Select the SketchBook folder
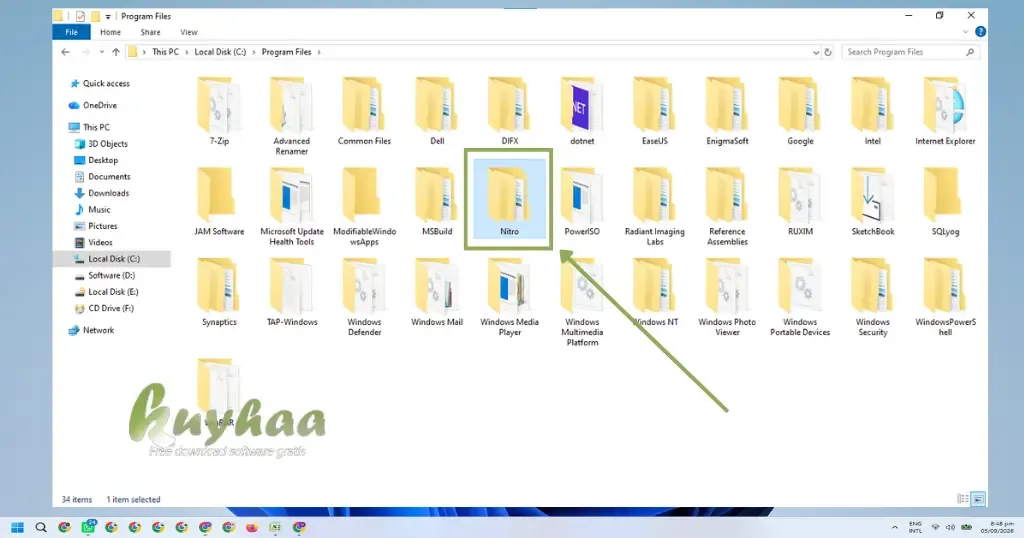 [x=872, y=202]
